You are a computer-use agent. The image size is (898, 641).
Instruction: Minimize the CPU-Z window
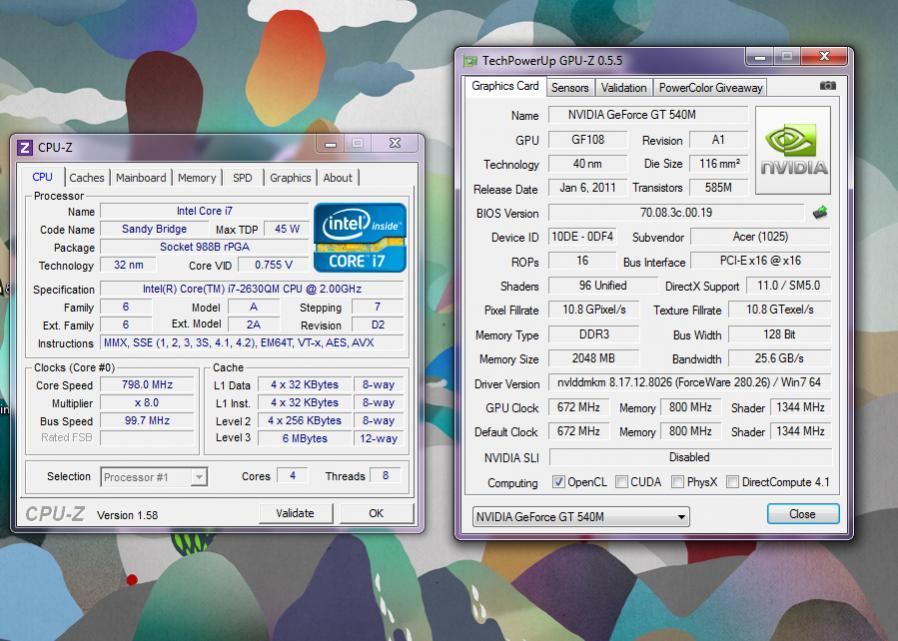point(330,143)
